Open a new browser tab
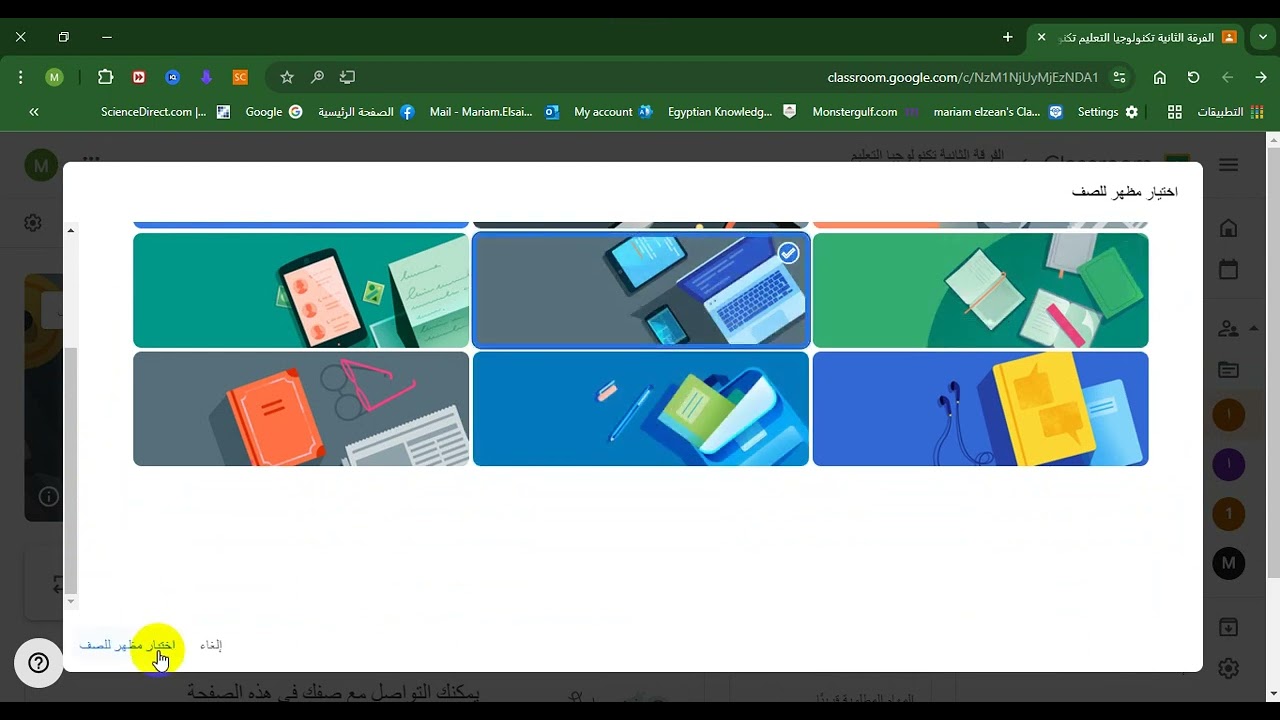Viewport: 1280px width, 720px height. coord(1007,37)
